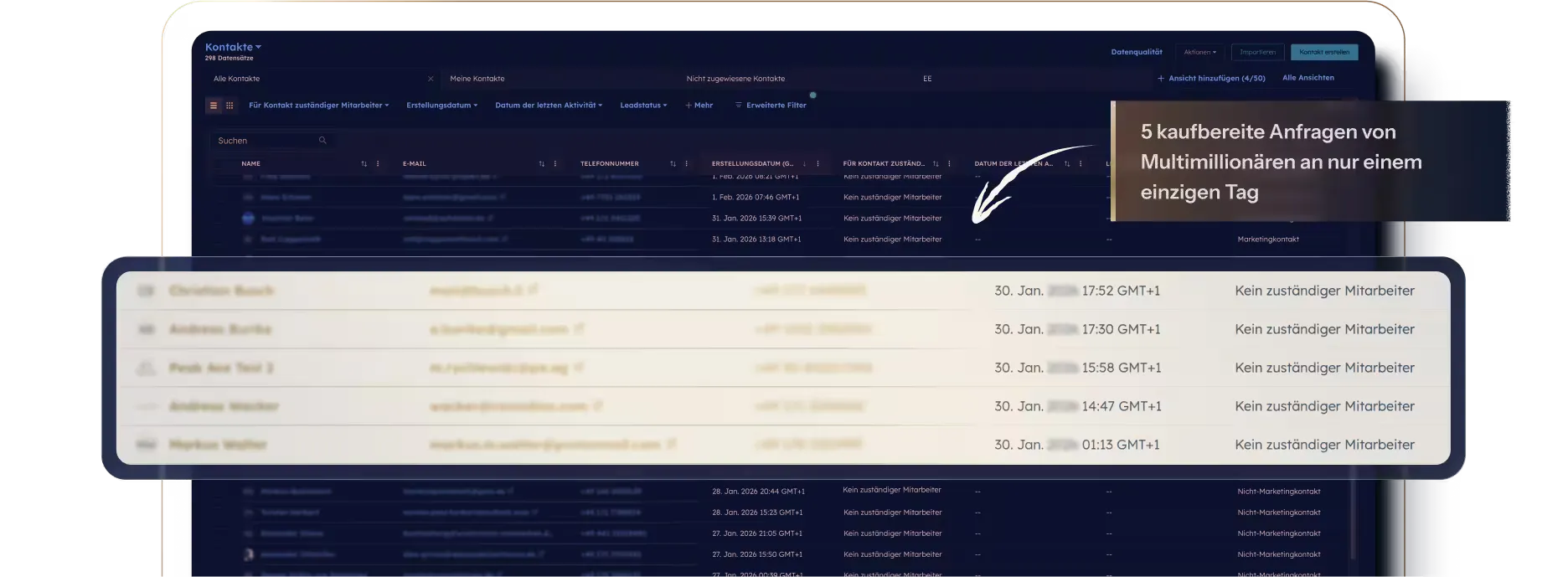Open the Datenqualität link
The height and width of the screenshot is (577, 1568).
pos(1137,52)
